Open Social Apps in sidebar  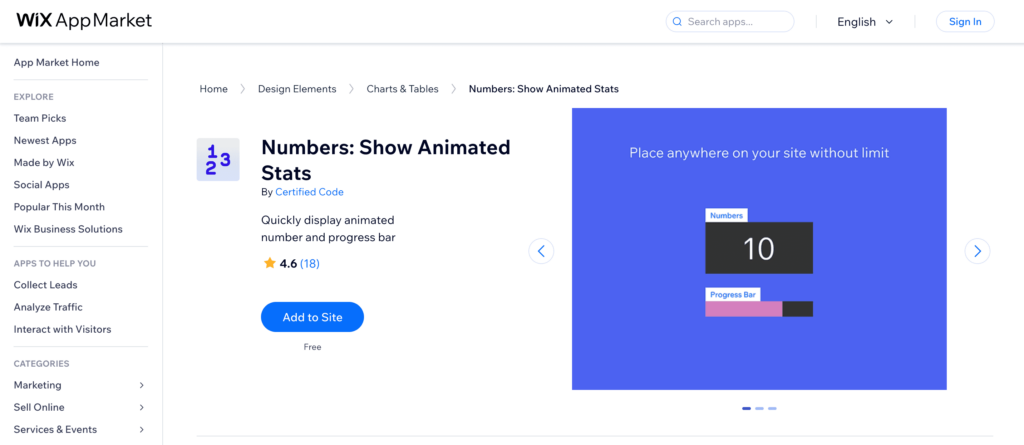click(x=41, y=185)
